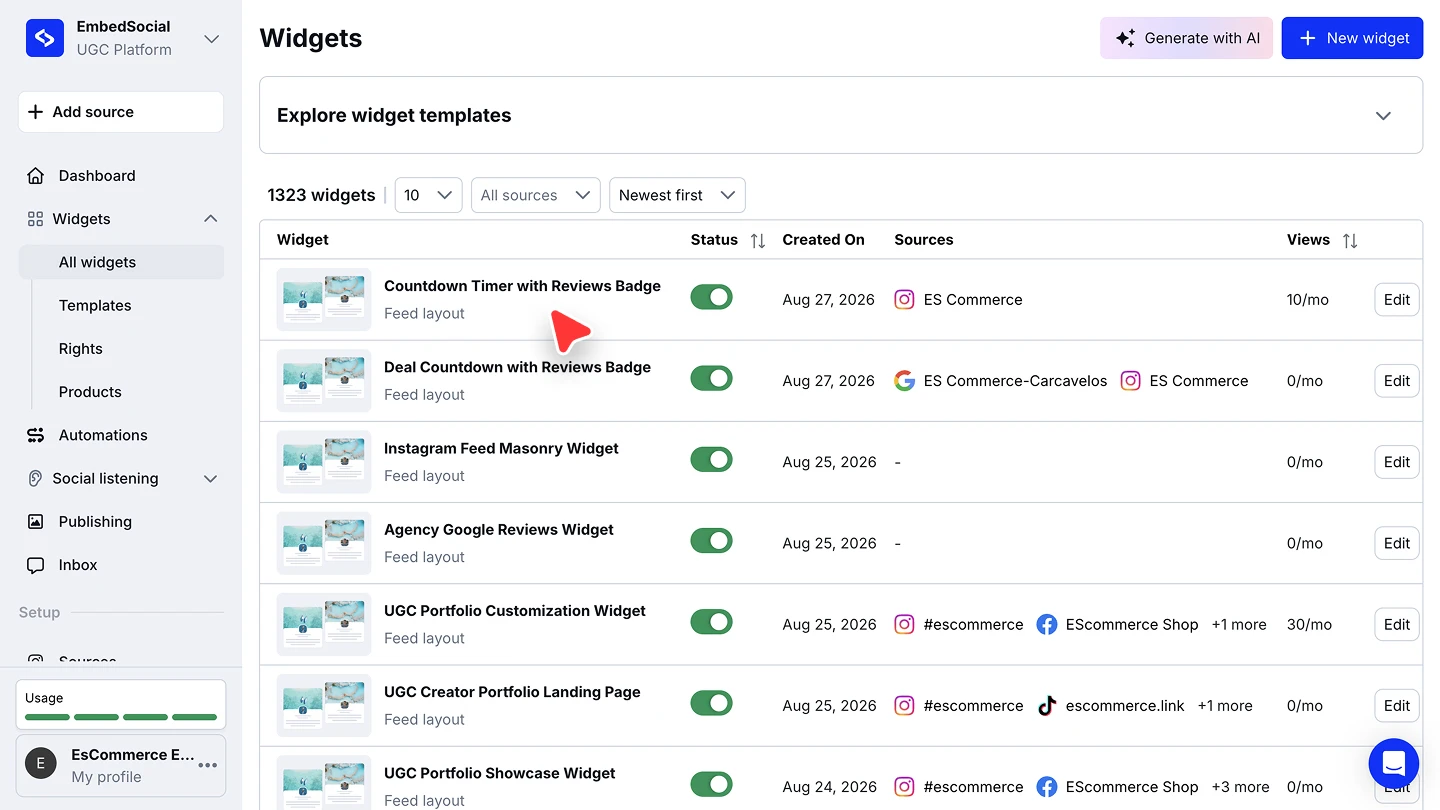Click the EmbedSocial logo icon
Viewport: 1440px width, 810px height.
coord(45,38)
